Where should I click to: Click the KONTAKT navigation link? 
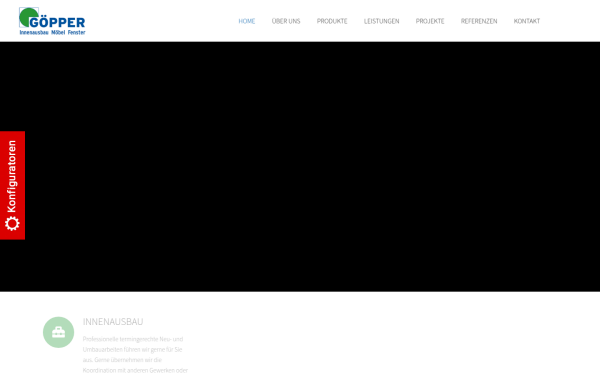527,21
